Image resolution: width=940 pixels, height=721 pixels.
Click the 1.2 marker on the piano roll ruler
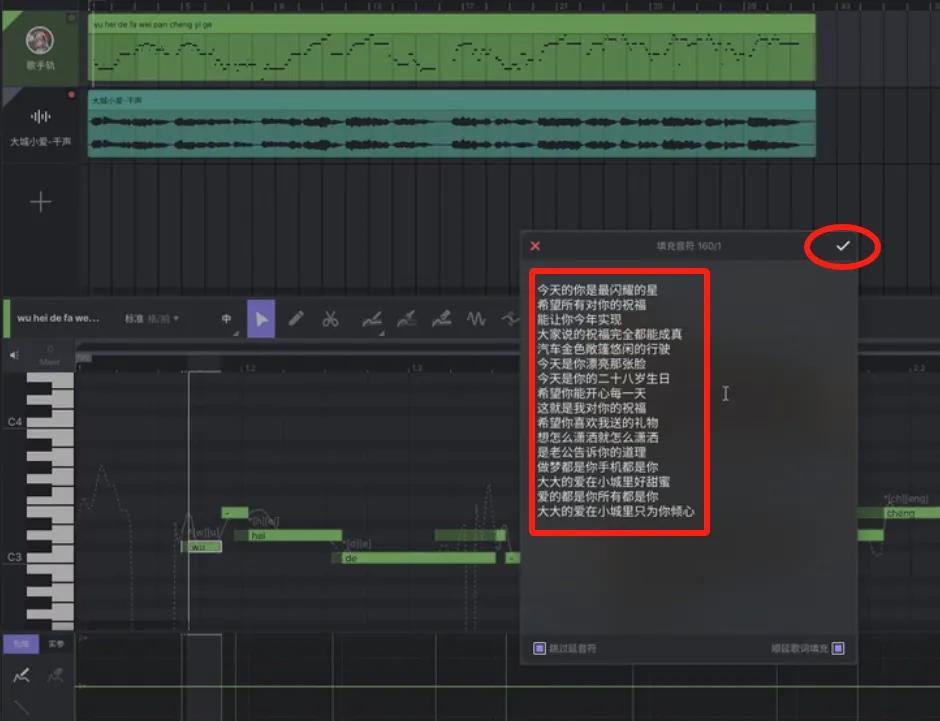[x=250, y=367]
